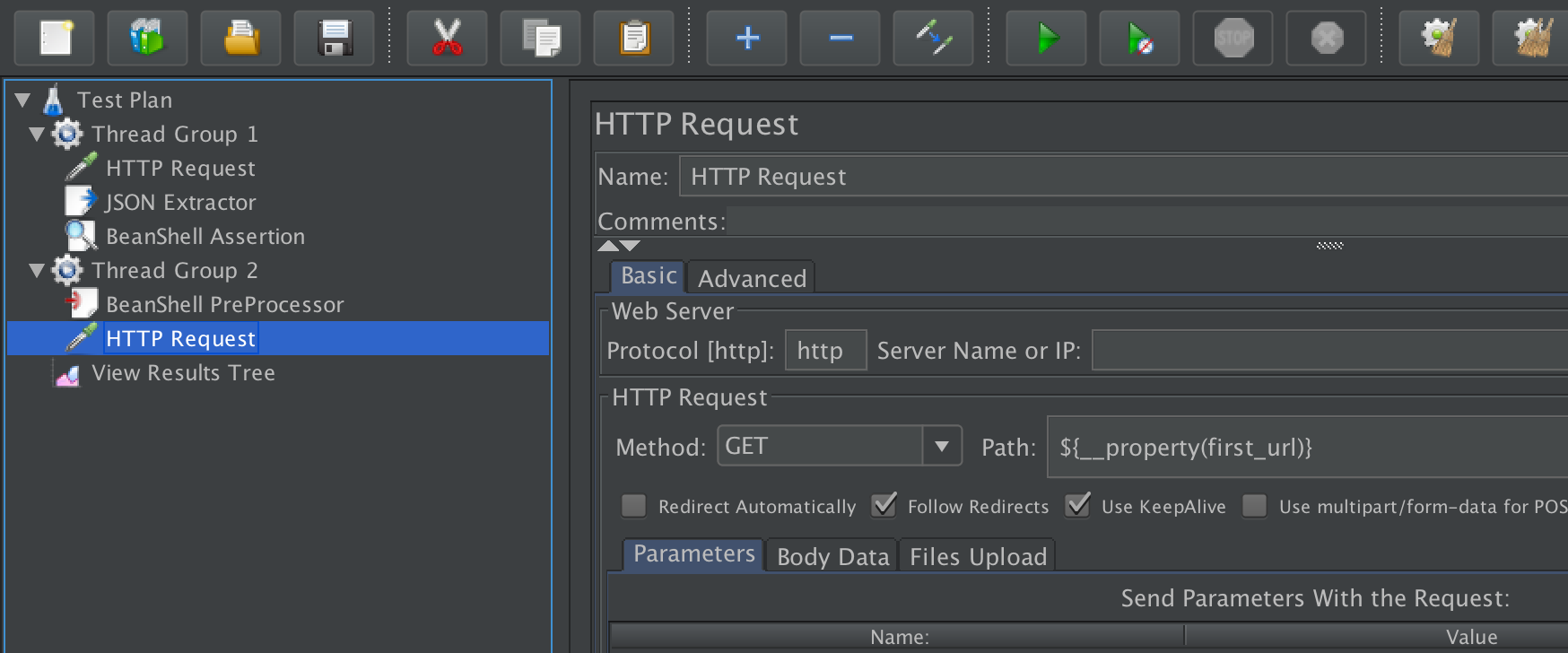Open the Body Data tab

[x=832, y=556]
